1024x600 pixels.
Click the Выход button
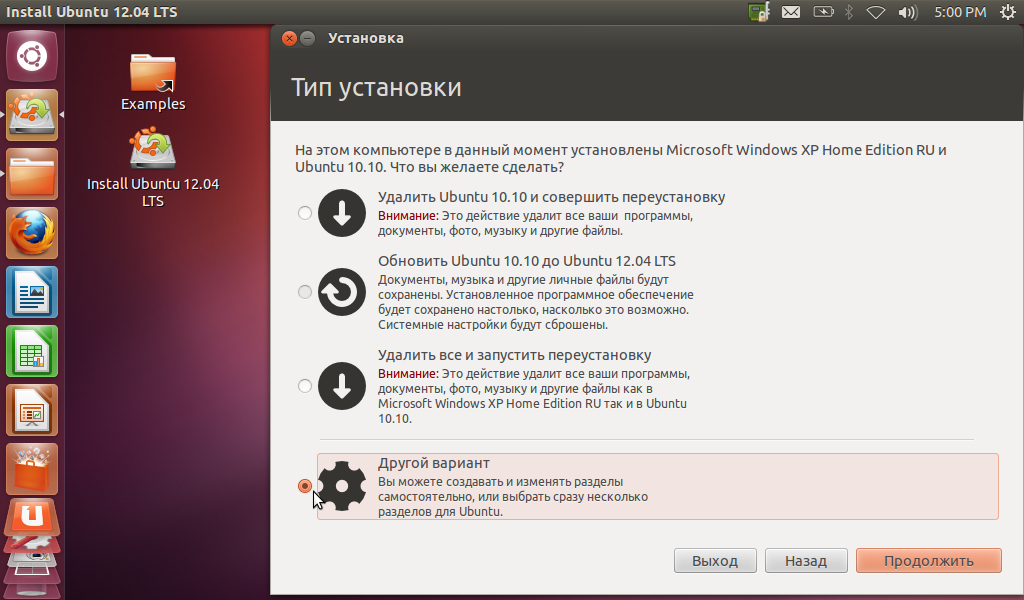tap(715, 561)
